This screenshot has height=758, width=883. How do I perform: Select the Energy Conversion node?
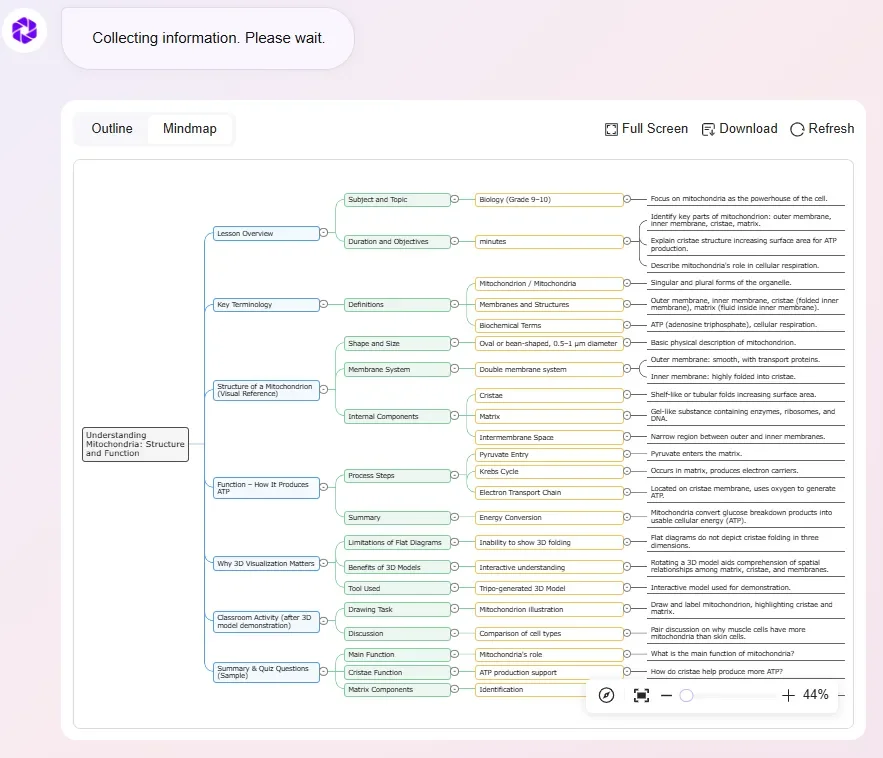pos(549,518)
